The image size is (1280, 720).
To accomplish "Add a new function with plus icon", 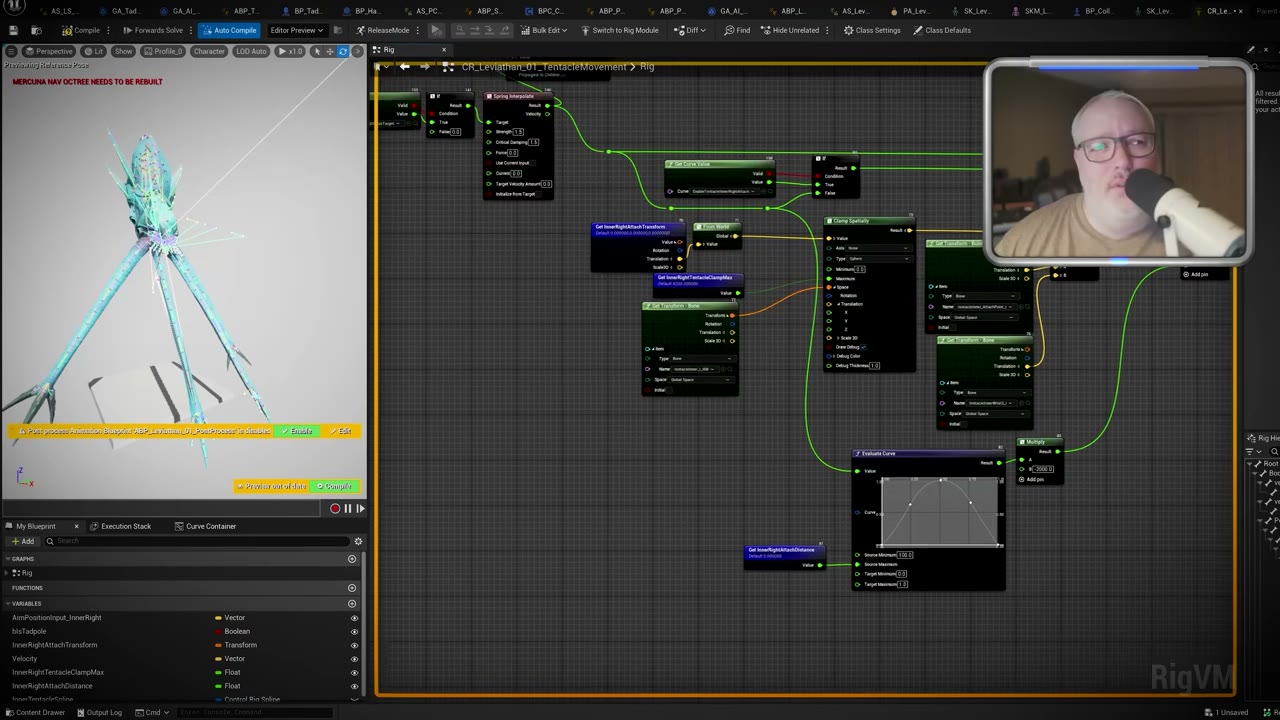I will click(x=352, y=588).
